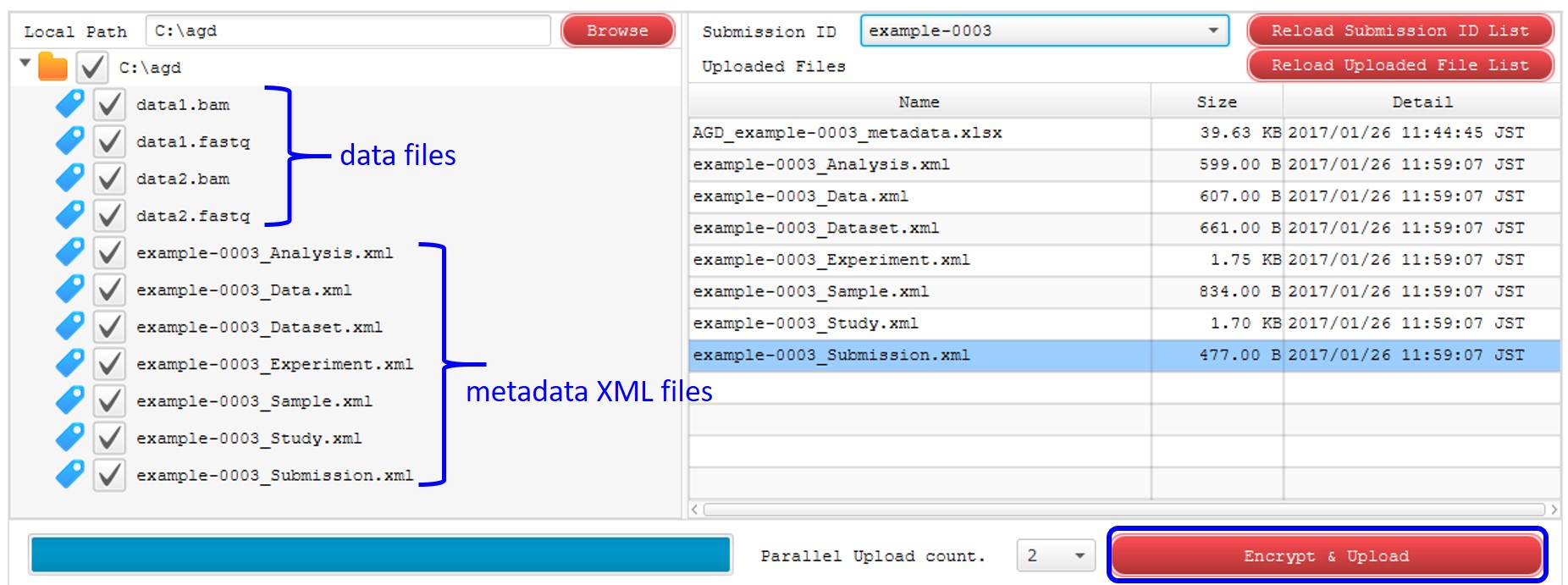Click the Size column header
Viewport: 1568px width, 585px height.
pos(1216,102)
